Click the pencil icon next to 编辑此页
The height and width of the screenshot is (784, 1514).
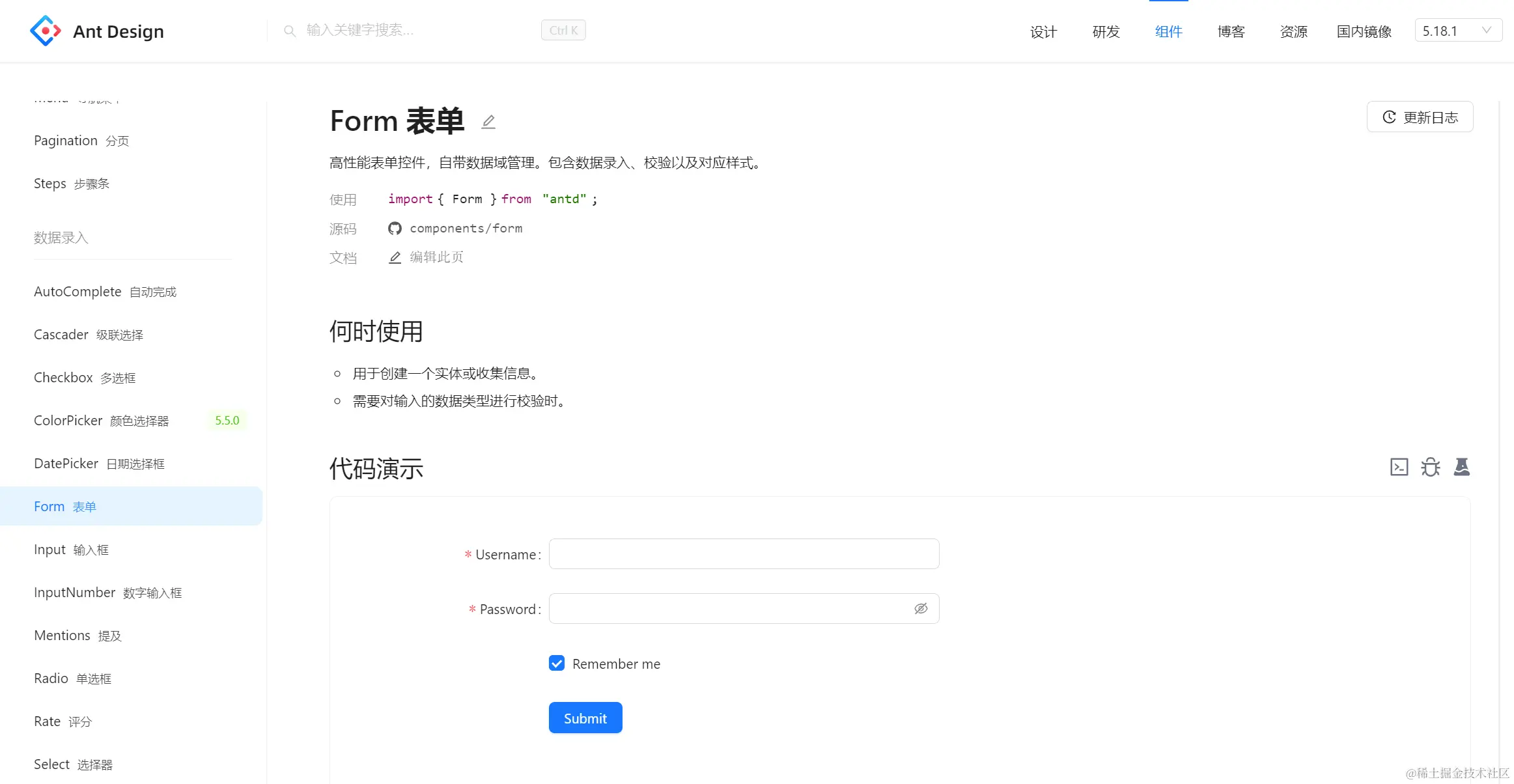coord(395,257)
